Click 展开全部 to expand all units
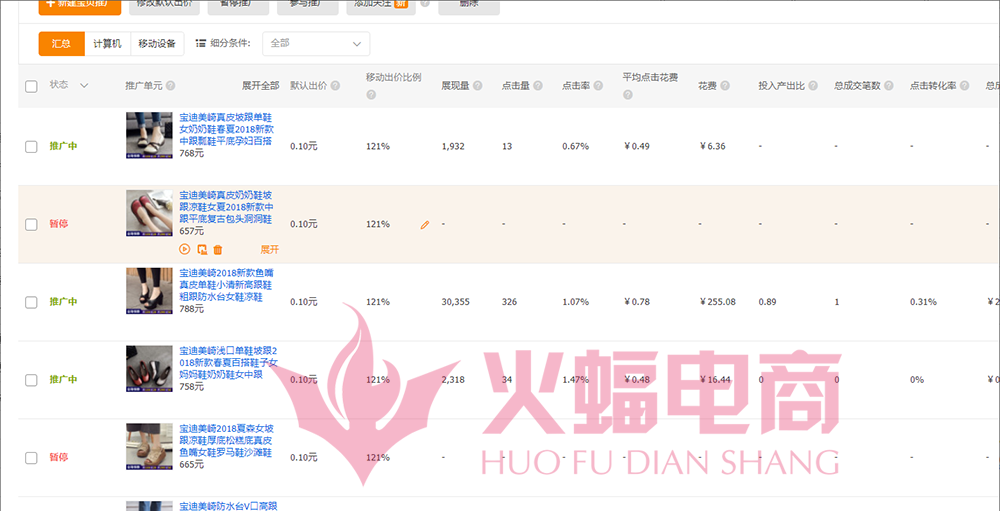The height and width of the screenshot is (511, 1000). click(260, 85)
